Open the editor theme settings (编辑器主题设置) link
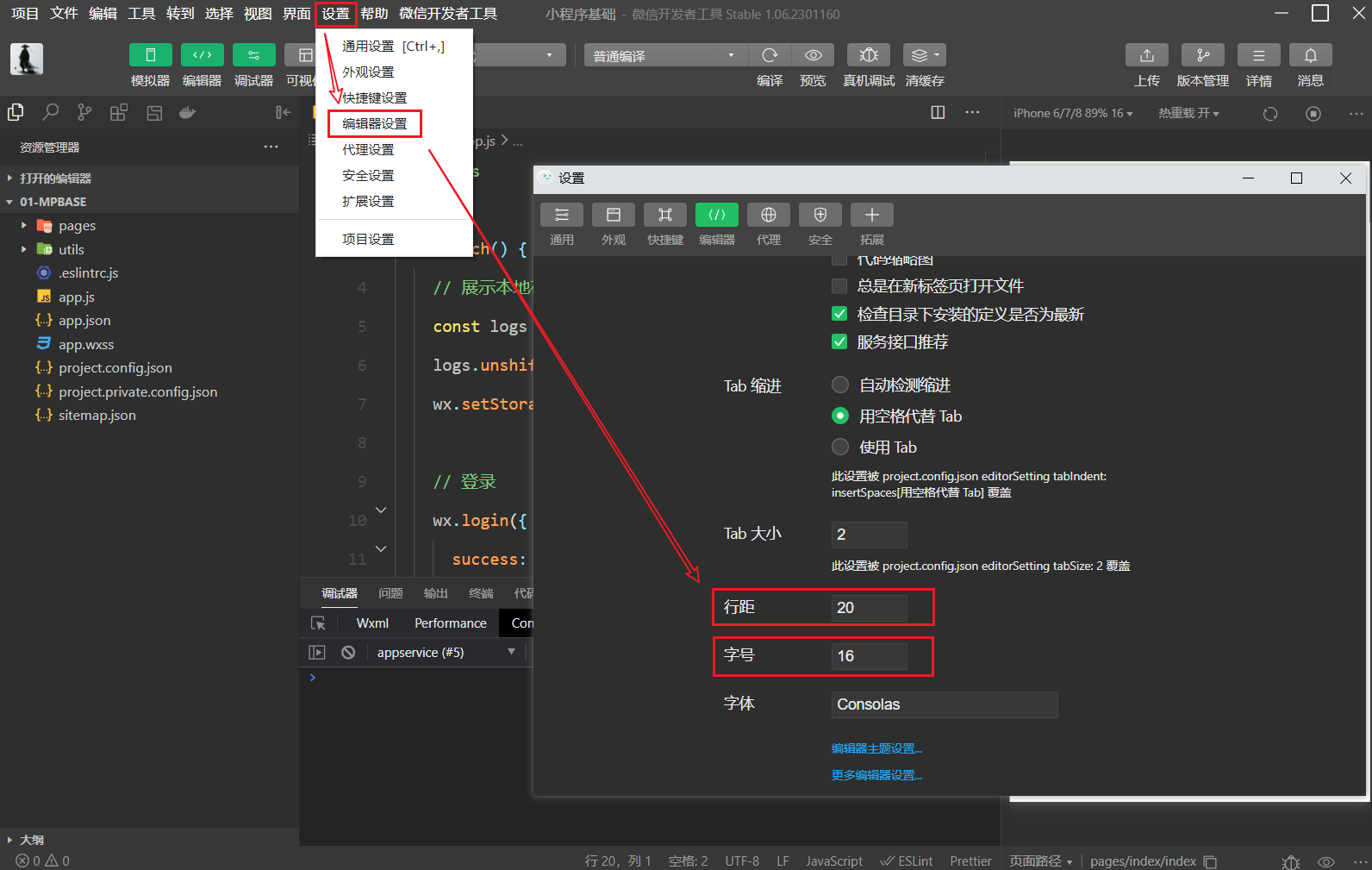The height and width of the screenshot is (870, 1372). (876, 748)
